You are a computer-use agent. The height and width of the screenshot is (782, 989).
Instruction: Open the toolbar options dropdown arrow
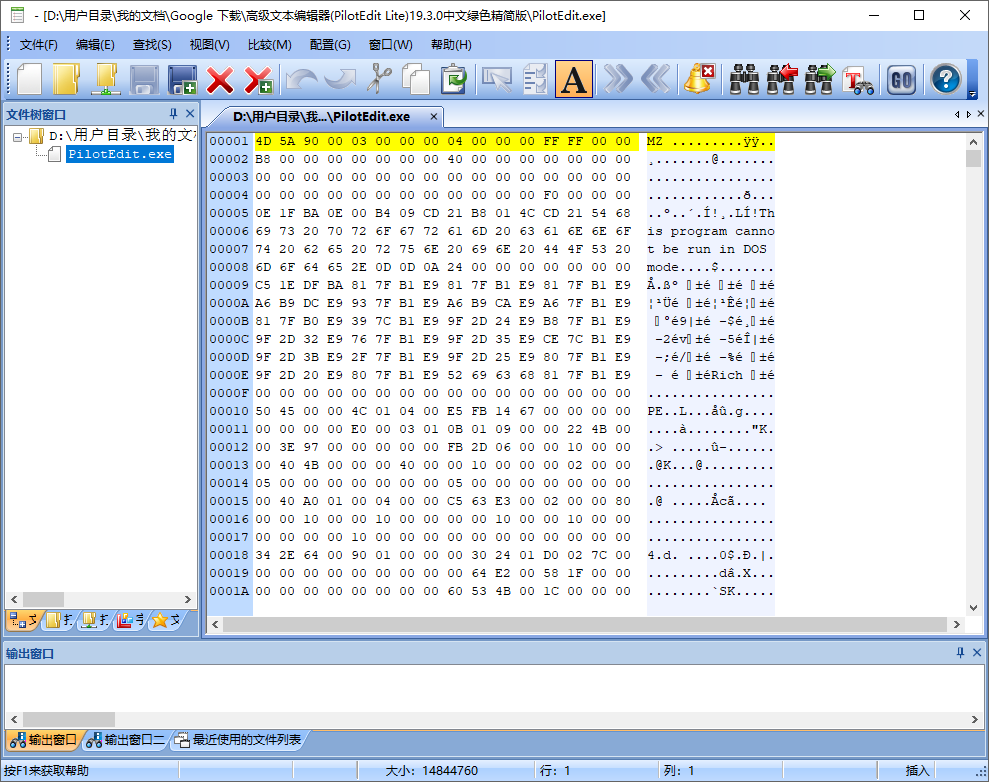973,95
